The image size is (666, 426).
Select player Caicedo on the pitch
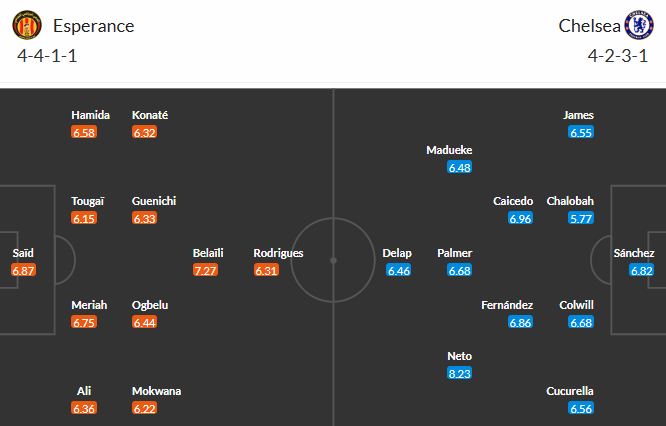[x=513, y=201]
